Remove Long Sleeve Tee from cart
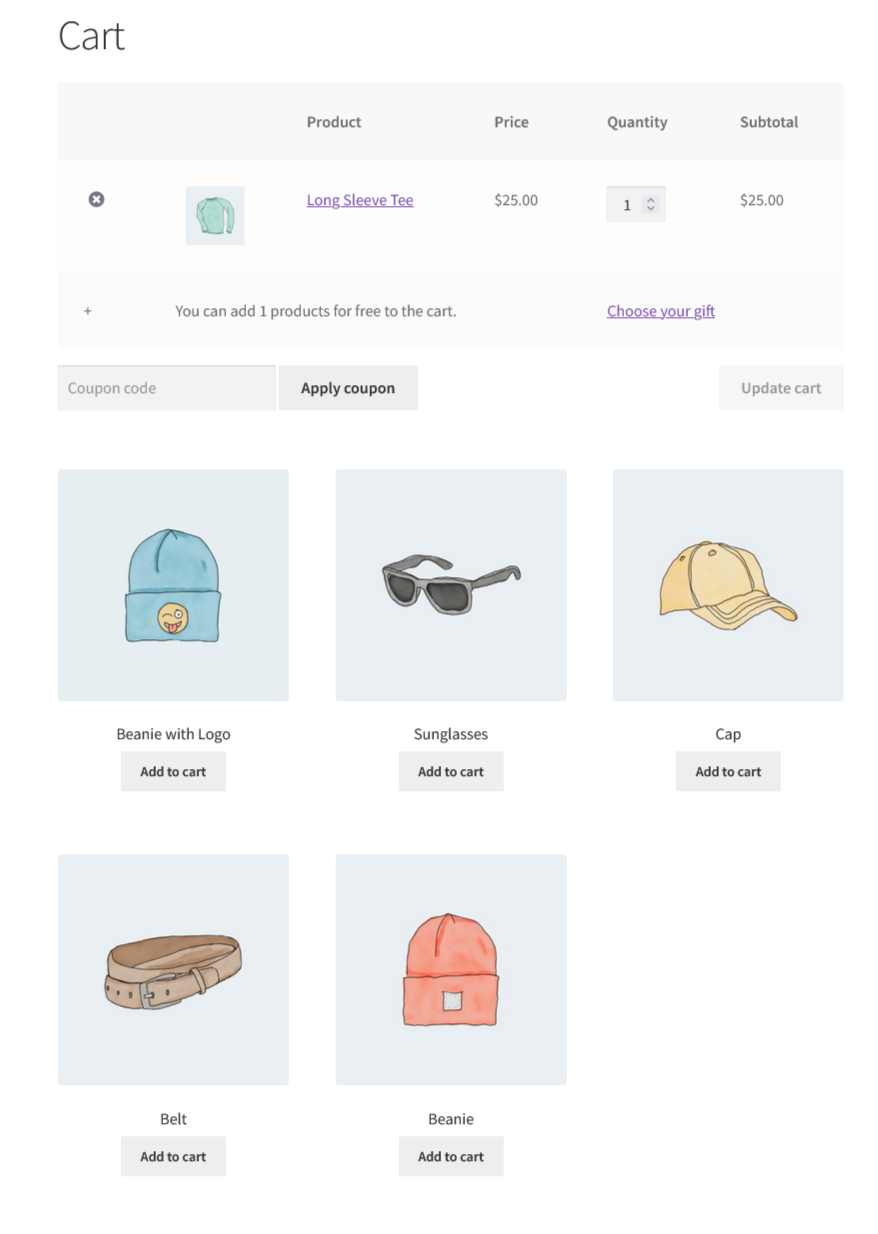878x1234 pixels. (96, 199)
